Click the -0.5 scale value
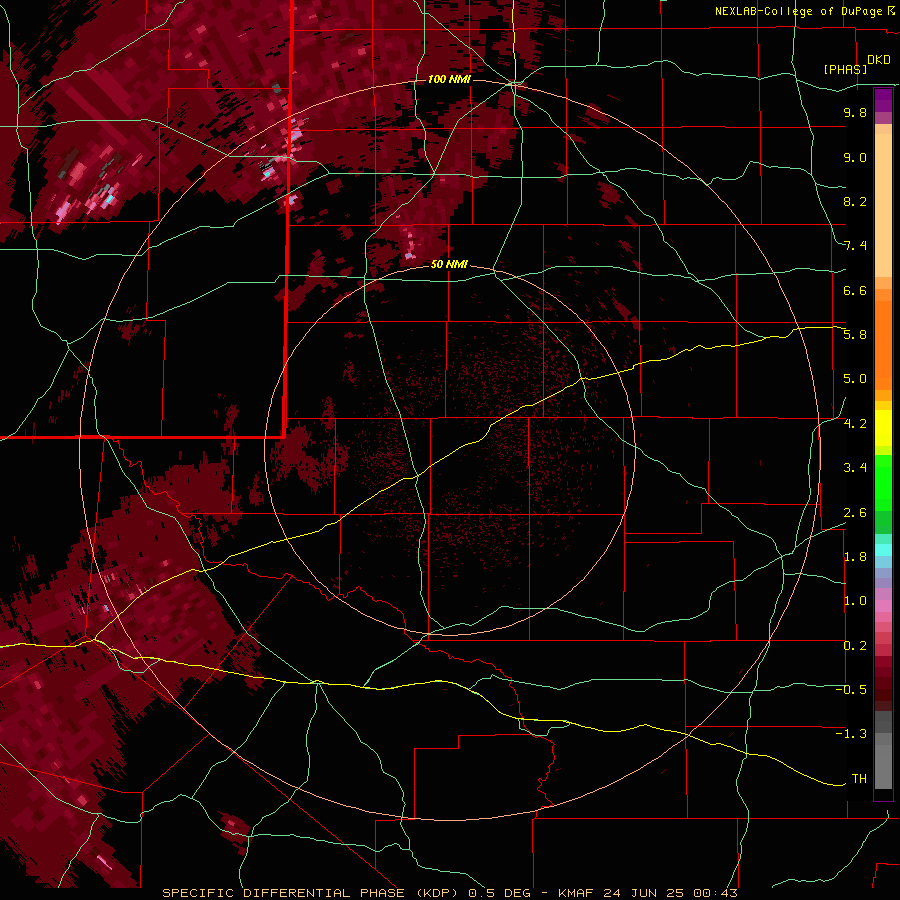 click(x=851, y=690)
